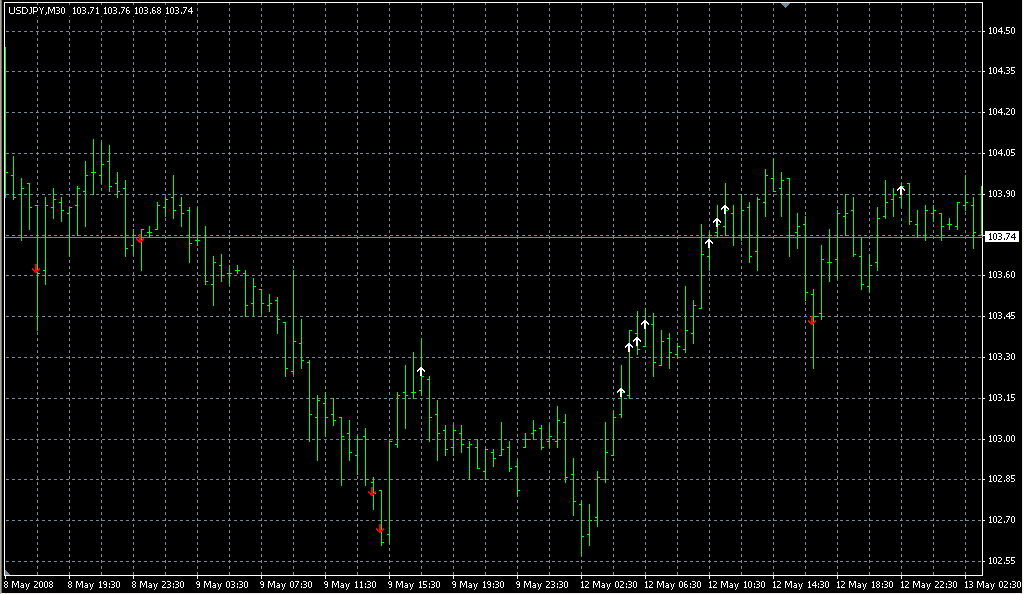Viewport: 1024px width, 594px height.
Task: Click the red sell arrow above 8 May 23:30
Action: (140, 238)
